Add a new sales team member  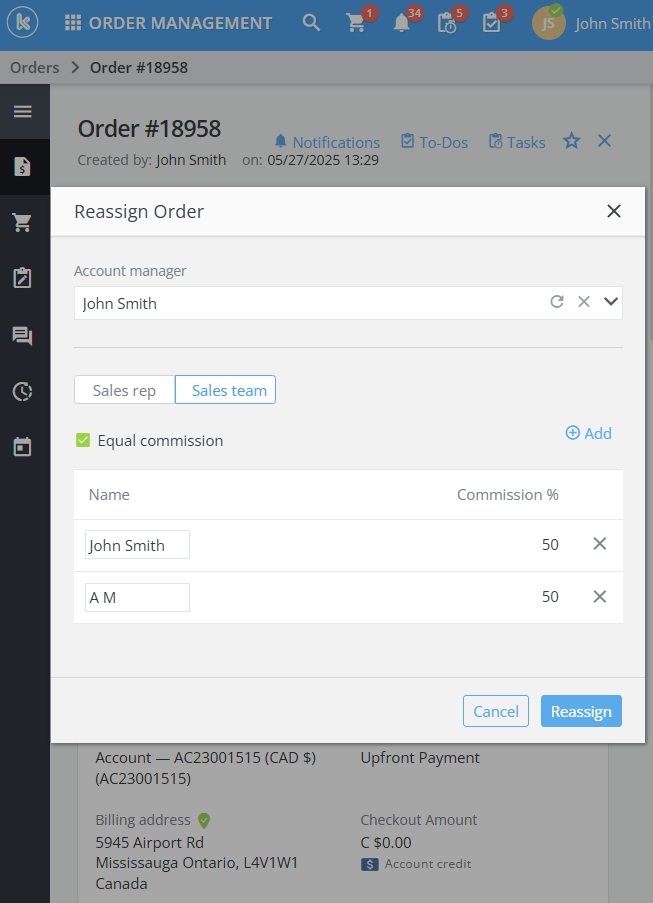pos(588,433)
